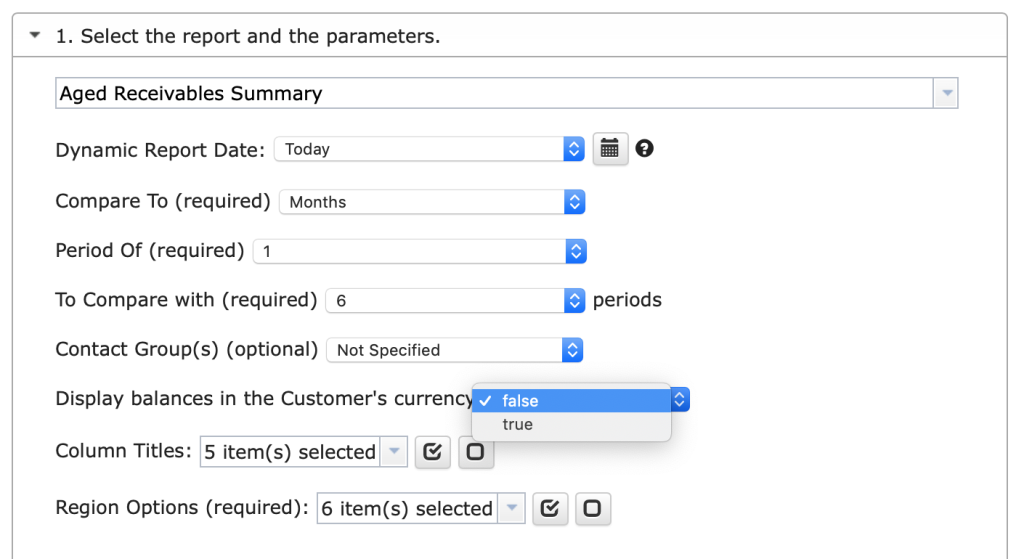The image size is (1024, 559).
Task: Open the Period Of dropdown
Action: (419, 251)
